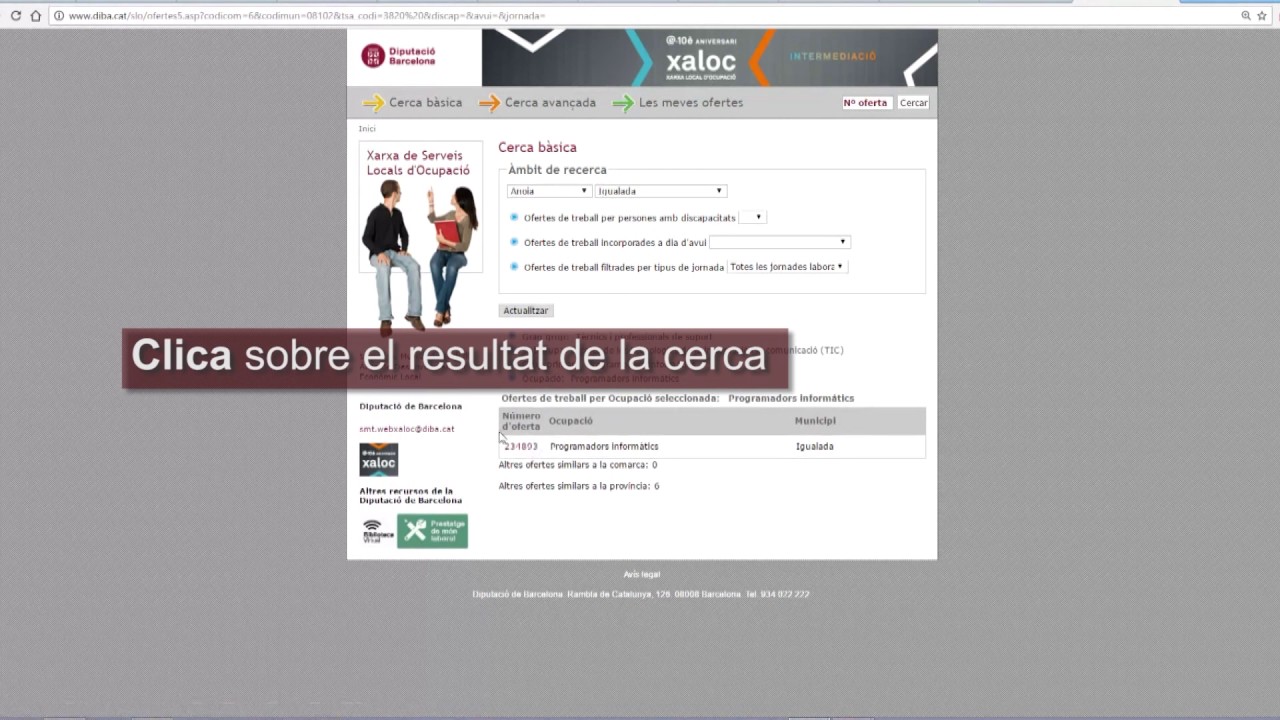Click the Municipi column header

coord(815,421)
